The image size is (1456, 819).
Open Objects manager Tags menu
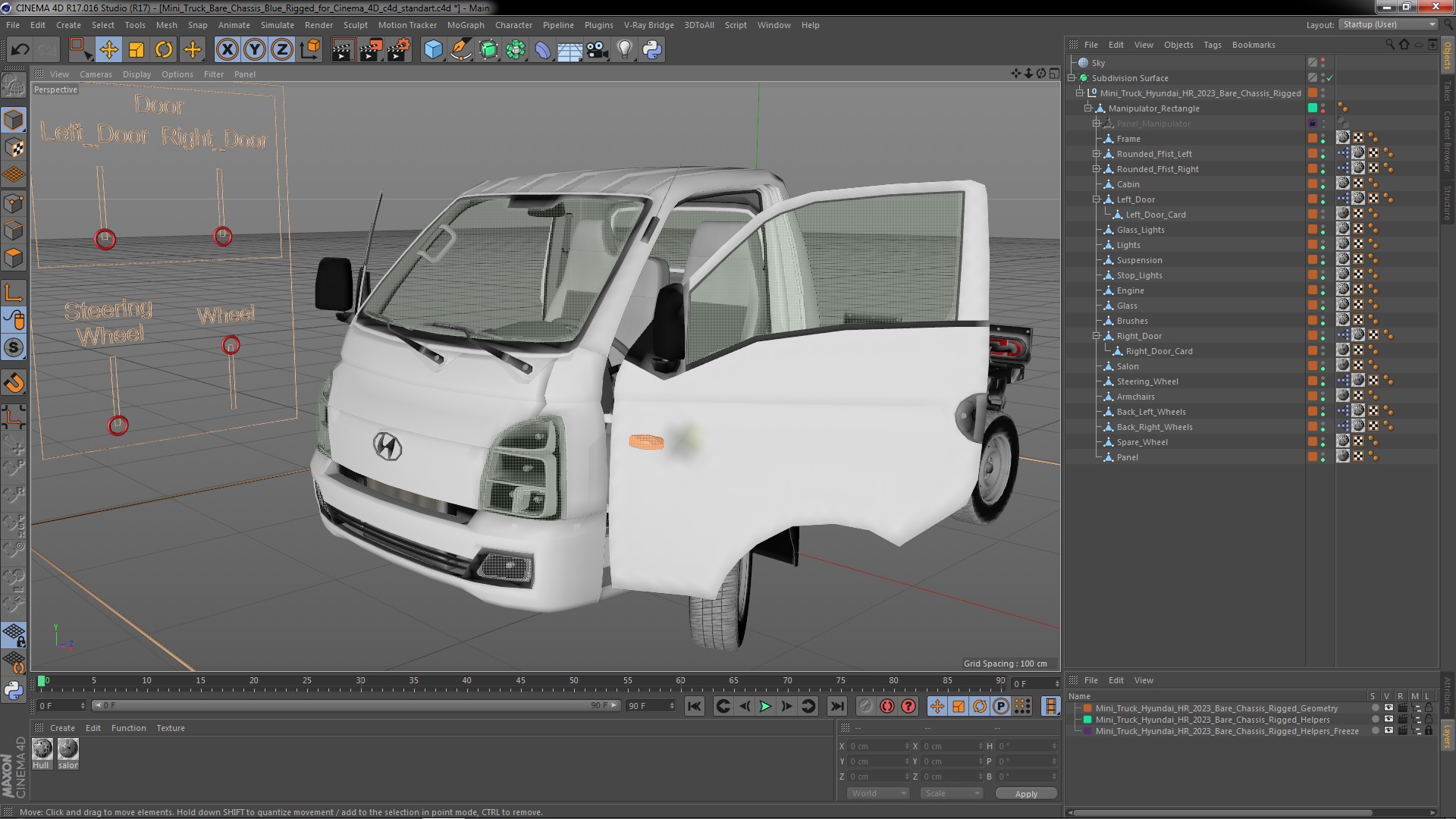pos(1212,45)
